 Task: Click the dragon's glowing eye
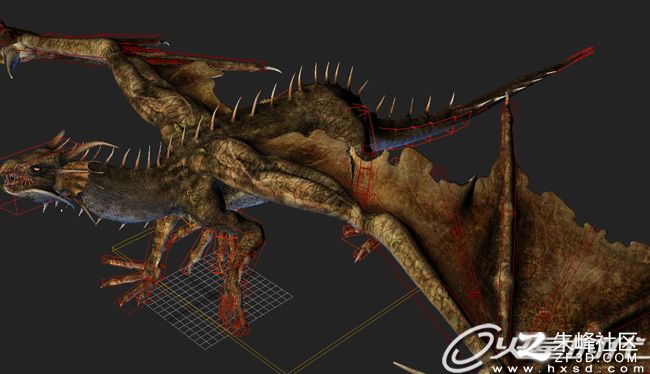point(37,169)
